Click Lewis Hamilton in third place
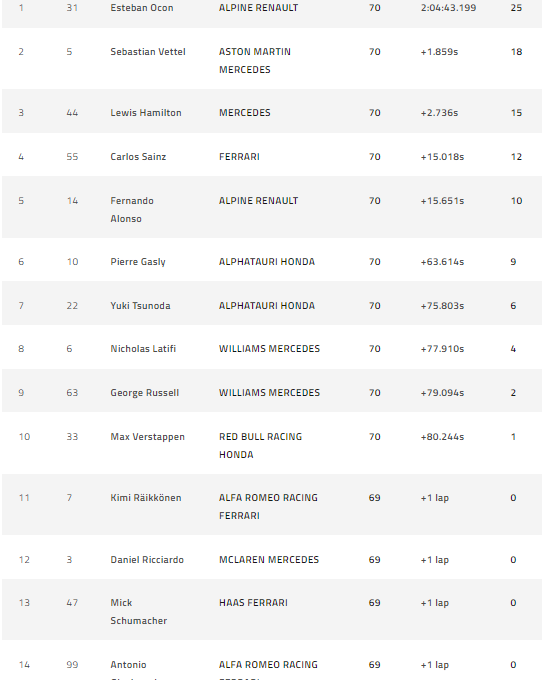 point(146,113)
